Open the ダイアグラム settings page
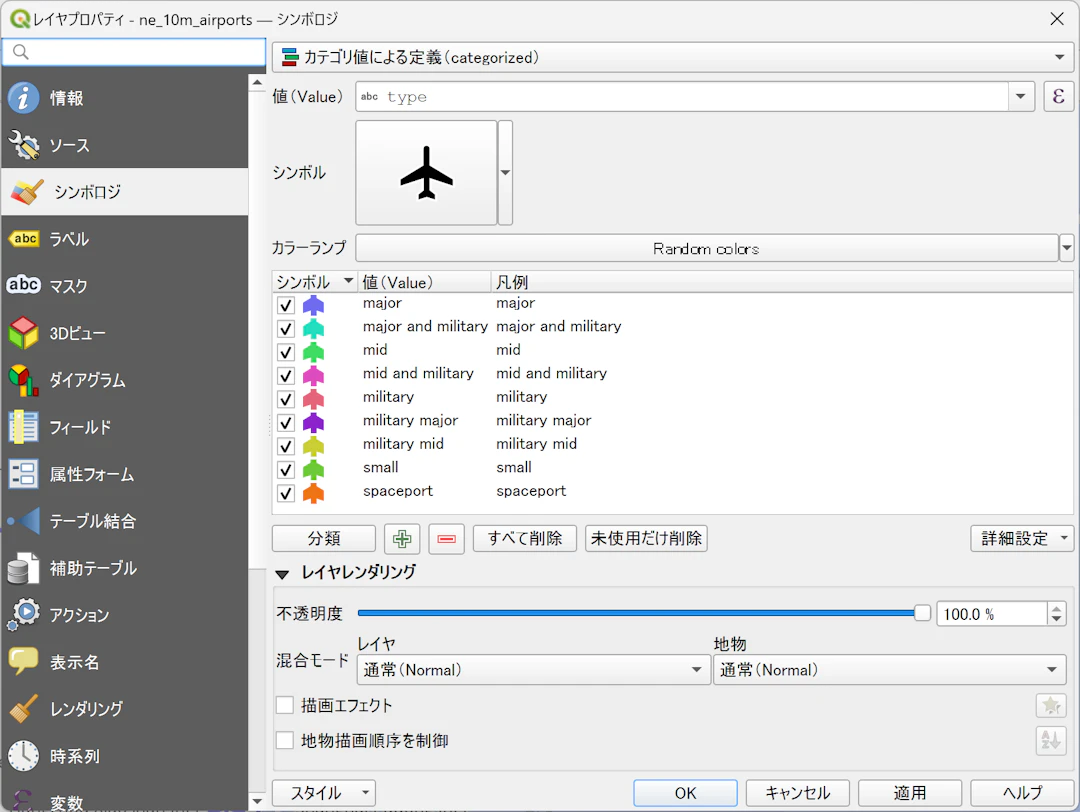Screen dimensions: 1080x812 [87, 380]
